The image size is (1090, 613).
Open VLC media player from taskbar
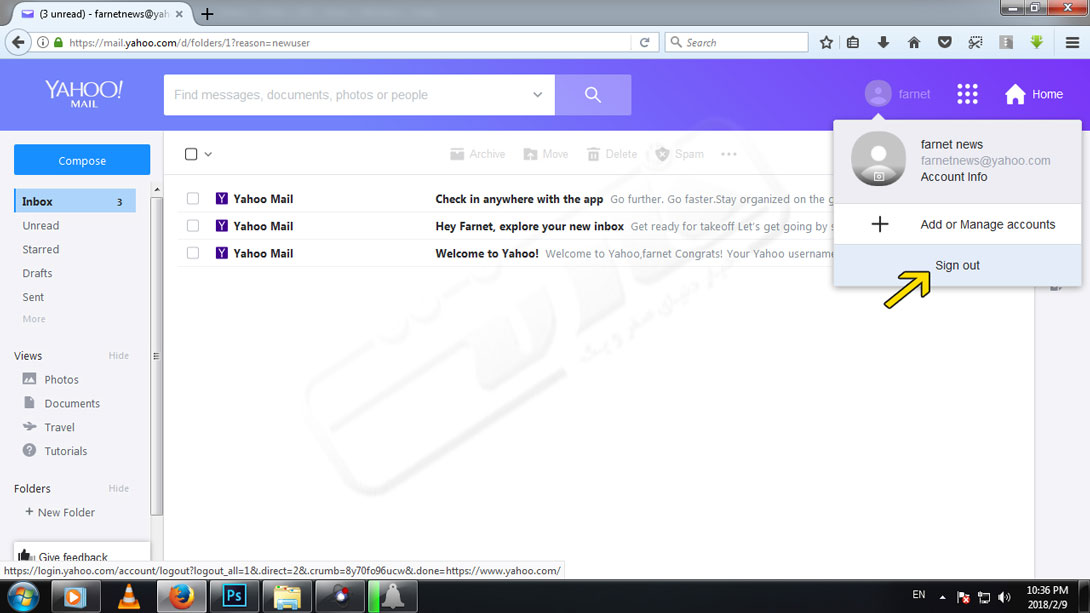(129, 596)
